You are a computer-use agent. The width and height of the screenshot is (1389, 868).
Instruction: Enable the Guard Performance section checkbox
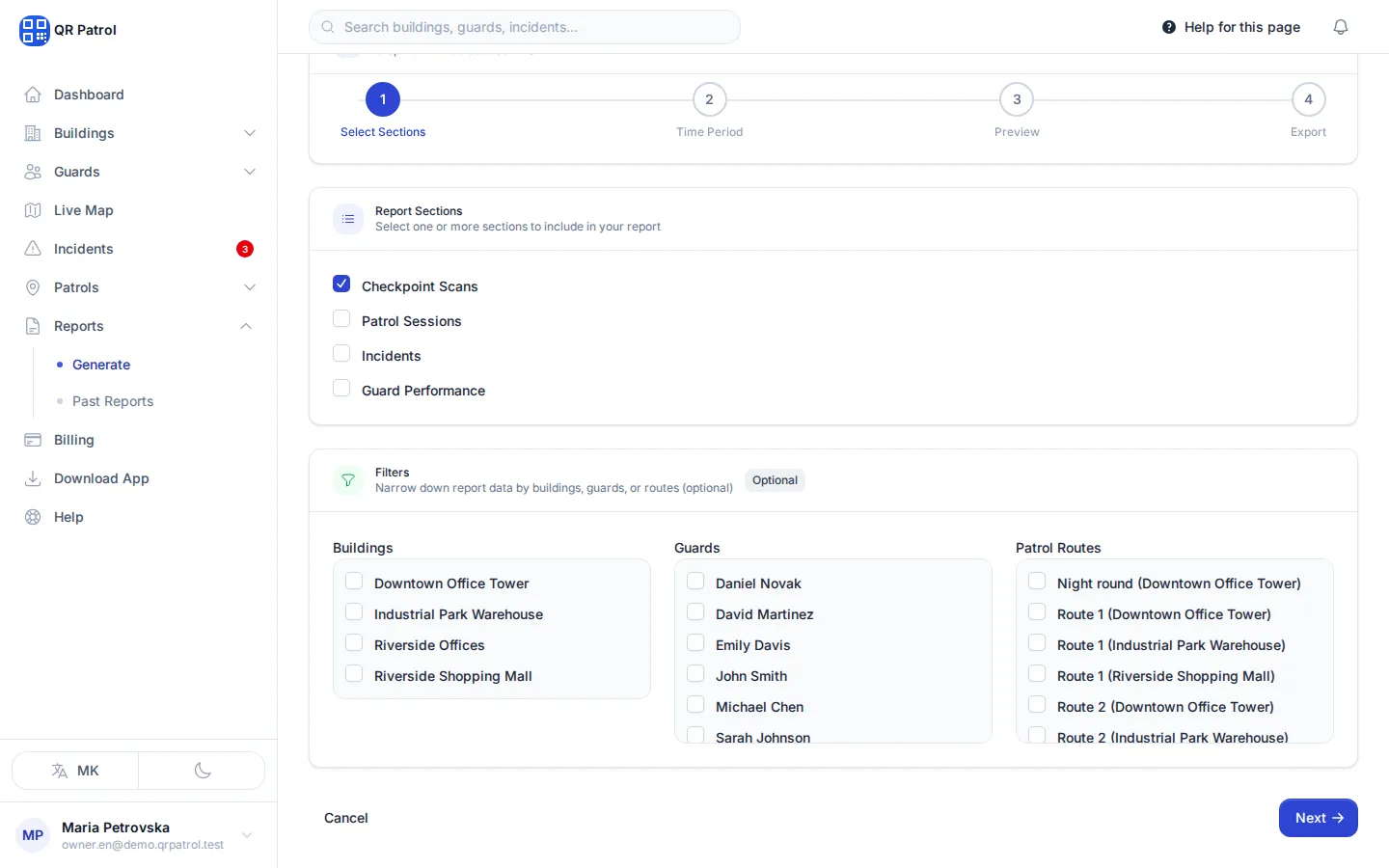click(341, 388)
